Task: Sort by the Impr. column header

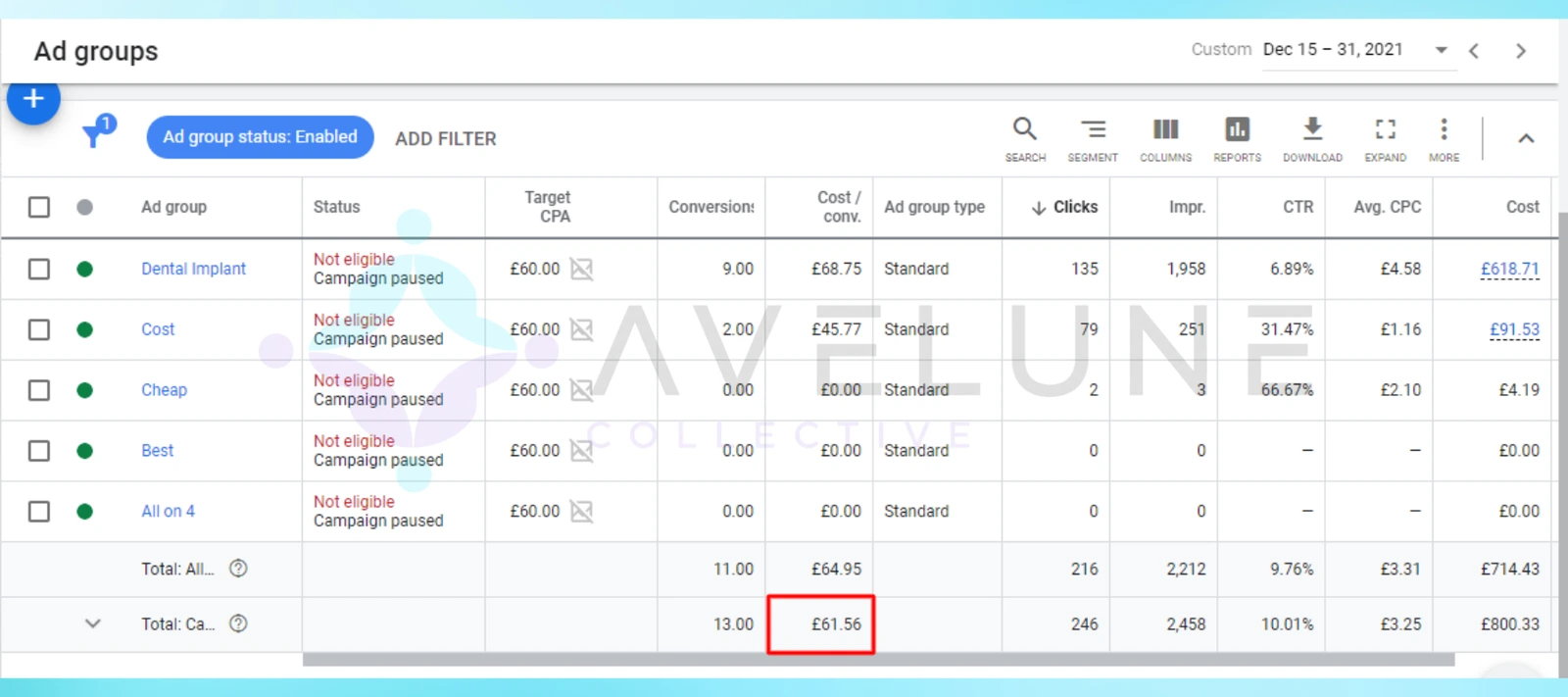Action: tap(1187, 207)
